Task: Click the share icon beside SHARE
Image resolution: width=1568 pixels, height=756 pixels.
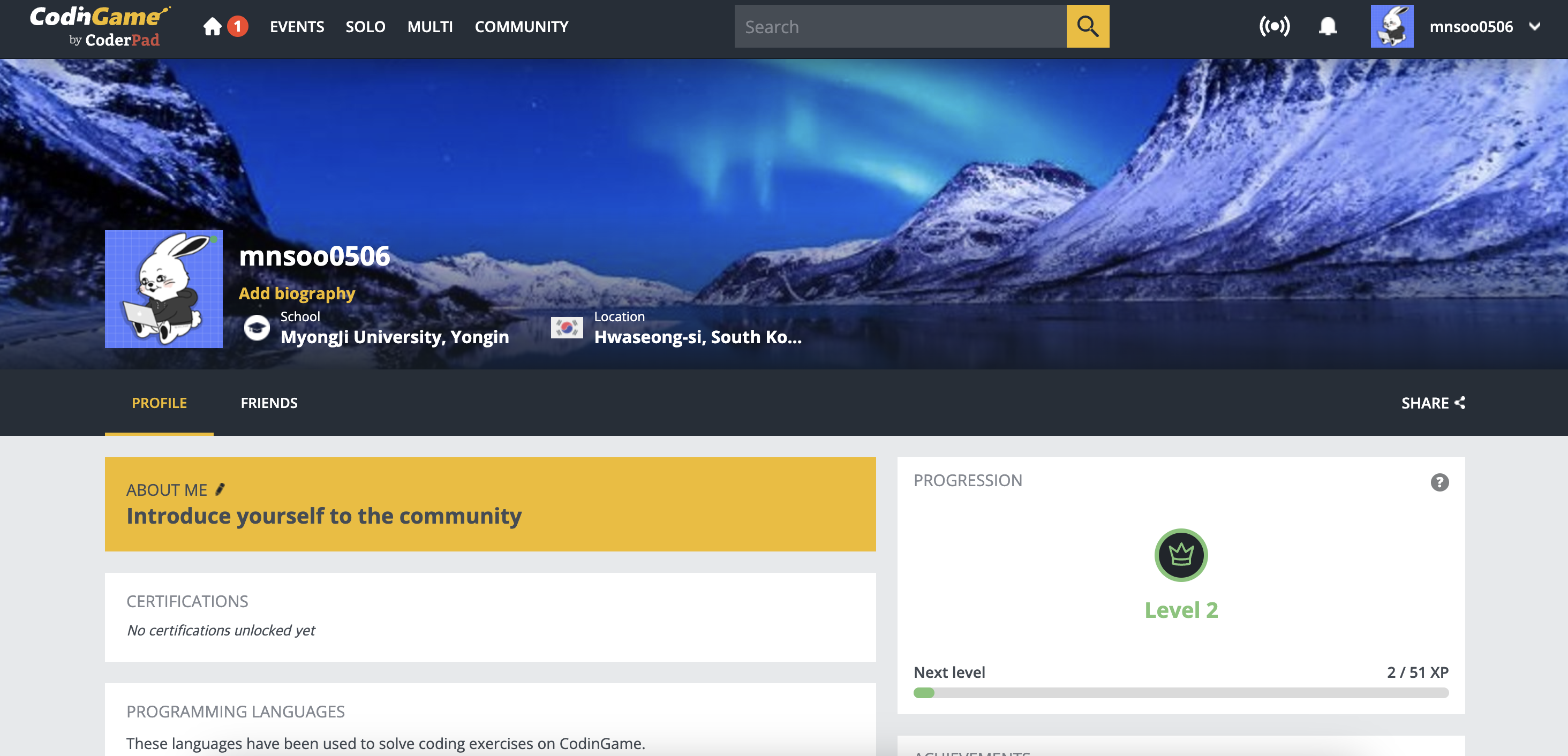Action: [1460, 402]
